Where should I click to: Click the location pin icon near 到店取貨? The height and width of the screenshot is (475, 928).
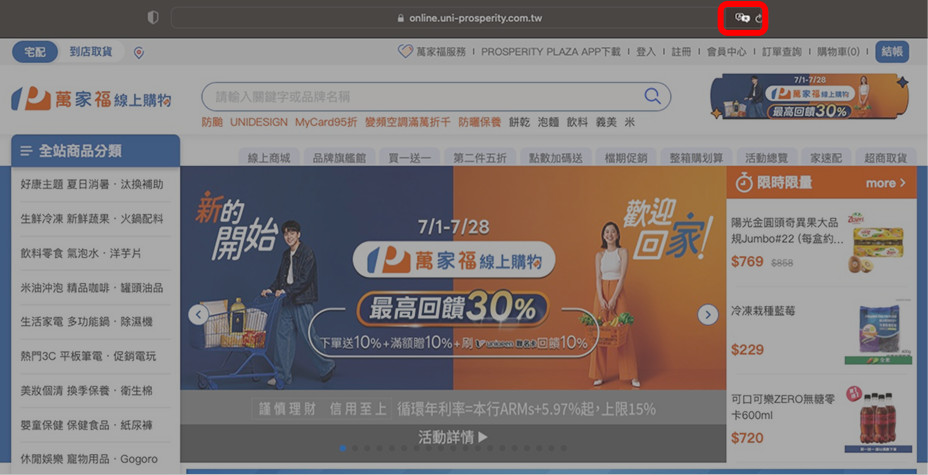(x=139, y=53)
